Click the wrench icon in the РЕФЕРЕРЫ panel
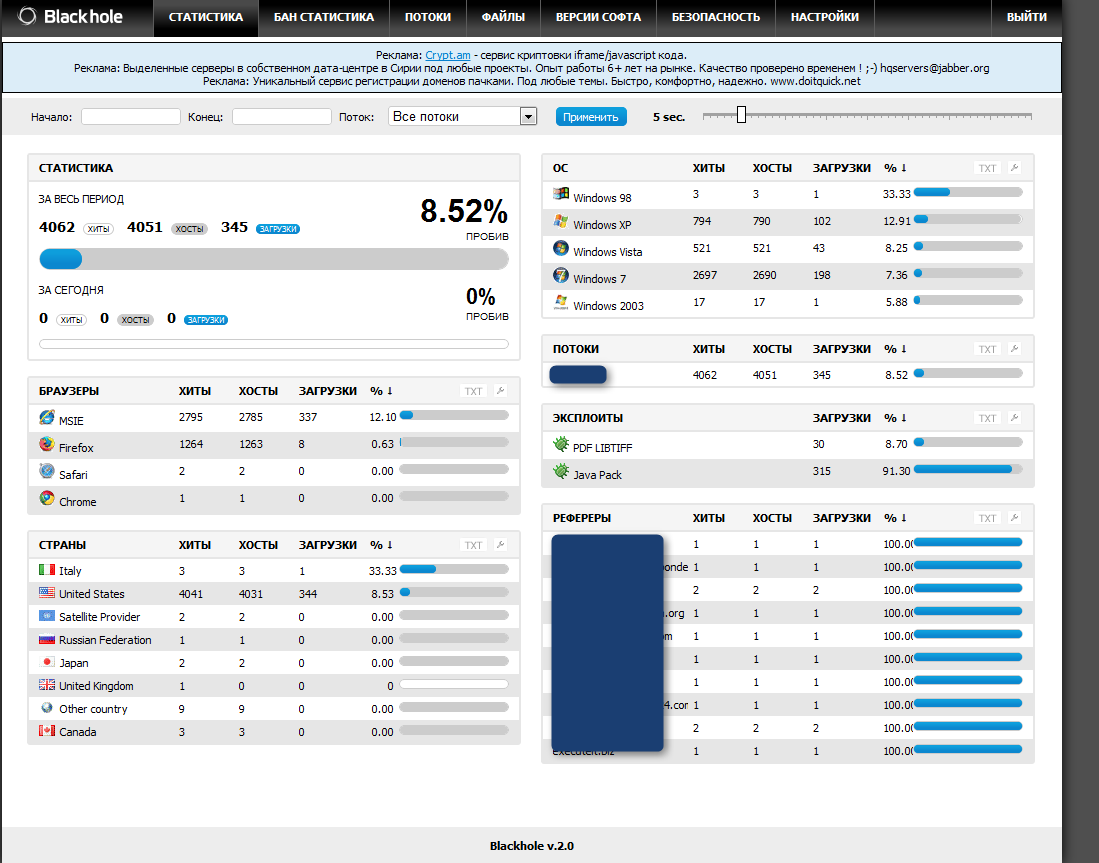Viewport: 1099px width, 863px height. [1014, 517]
